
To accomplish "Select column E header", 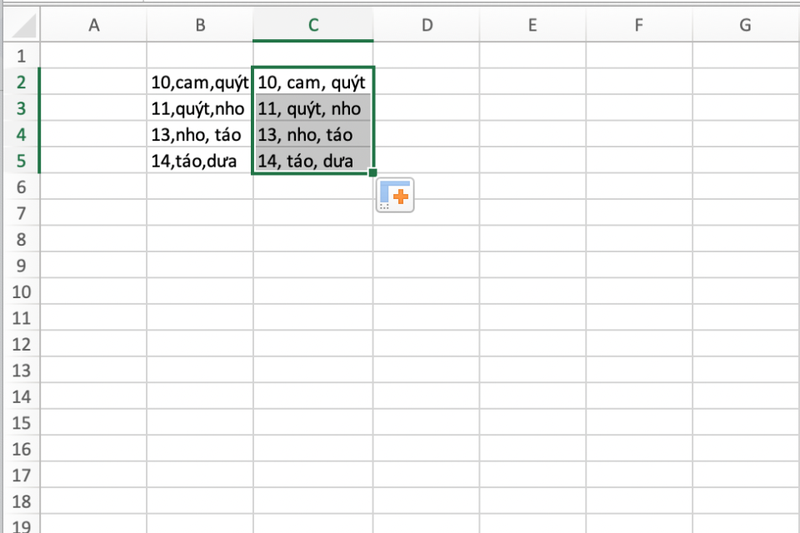I will 533,25.
